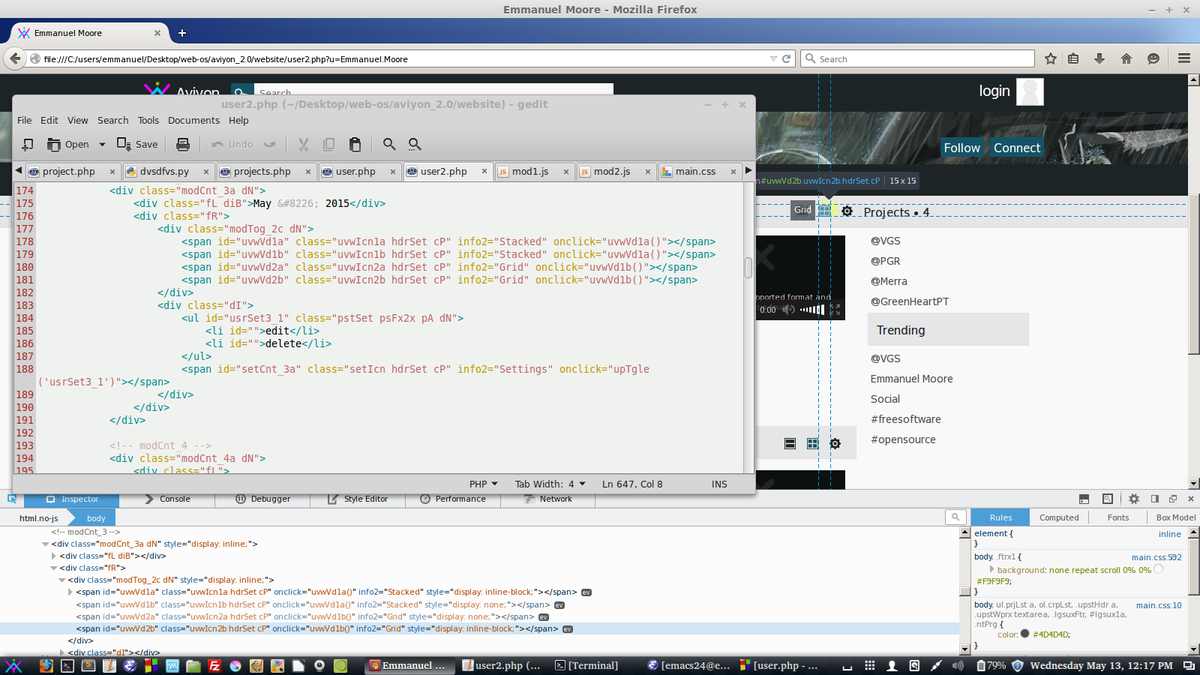Click the Firefox Back button

pos(17,59)
